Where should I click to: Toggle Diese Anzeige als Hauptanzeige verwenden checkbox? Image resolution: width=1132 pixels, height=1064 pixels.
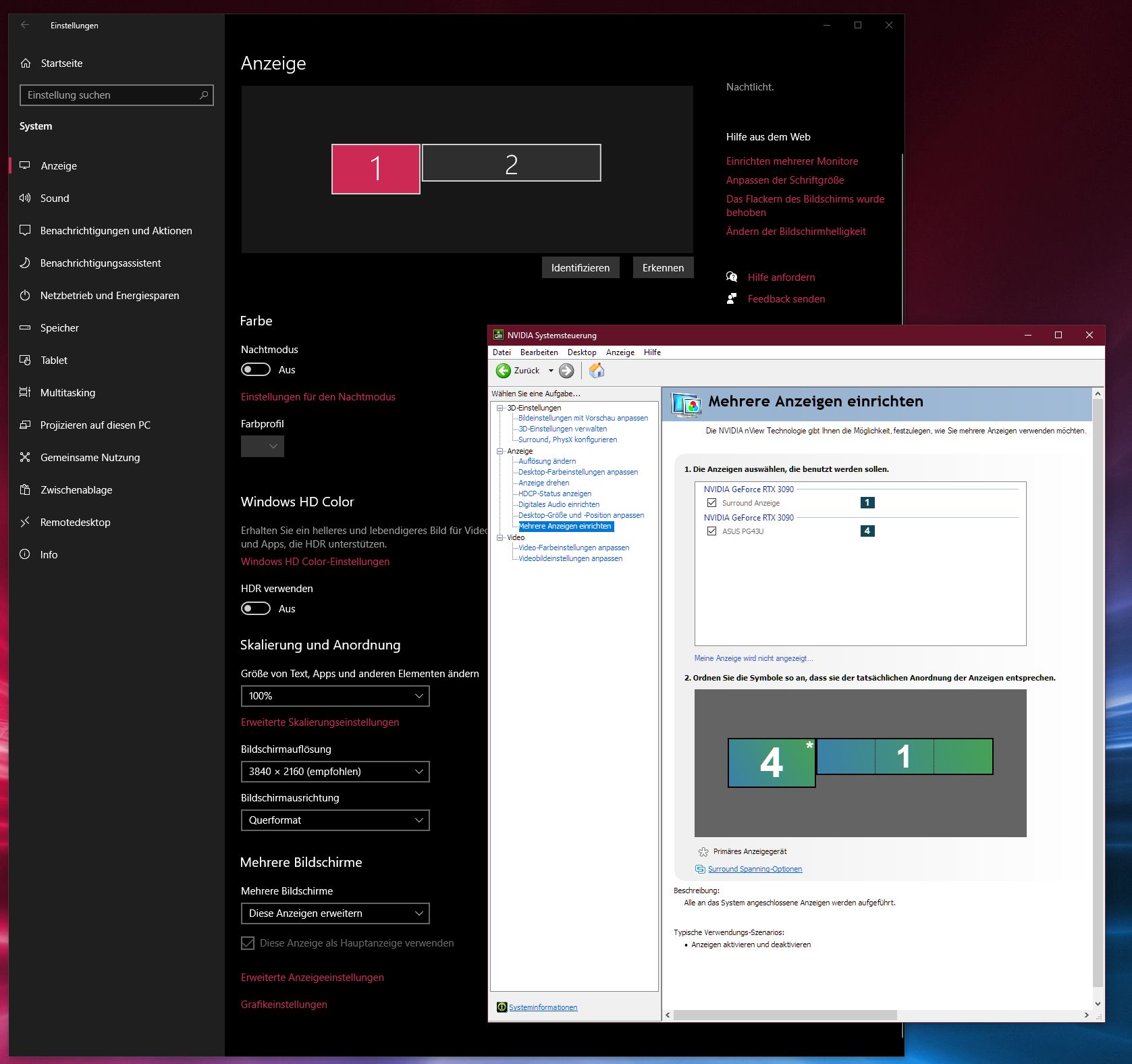(x=248, y=943)
